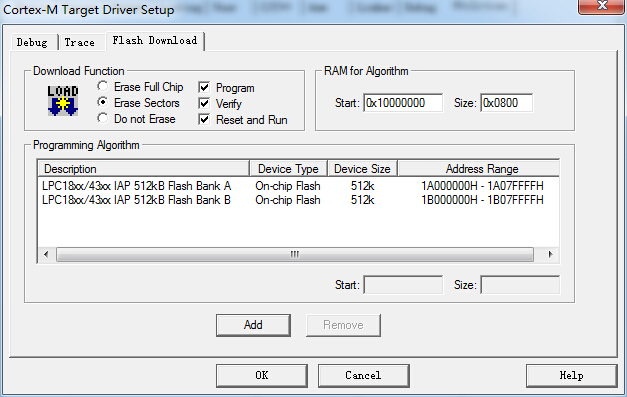The width and height of the screenshot is (627, 397).
Task: Sort by Address Range column header
Action: (x=479, y=168)
